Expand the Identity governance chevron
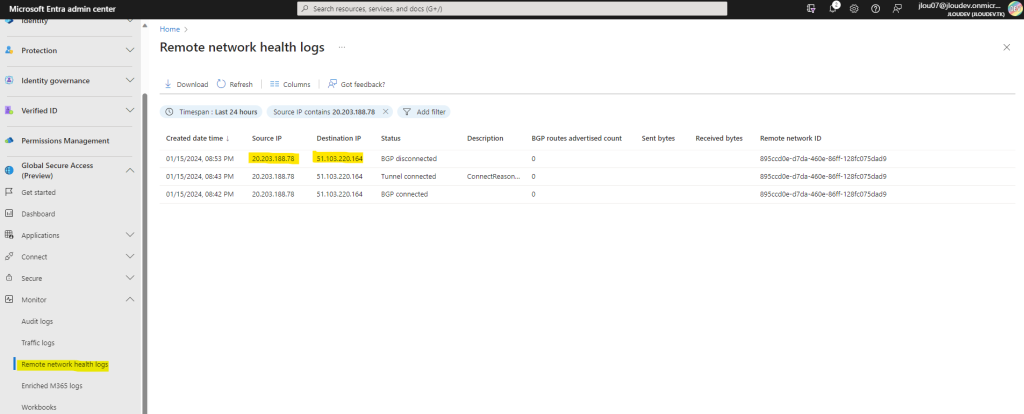 point(130,80)
